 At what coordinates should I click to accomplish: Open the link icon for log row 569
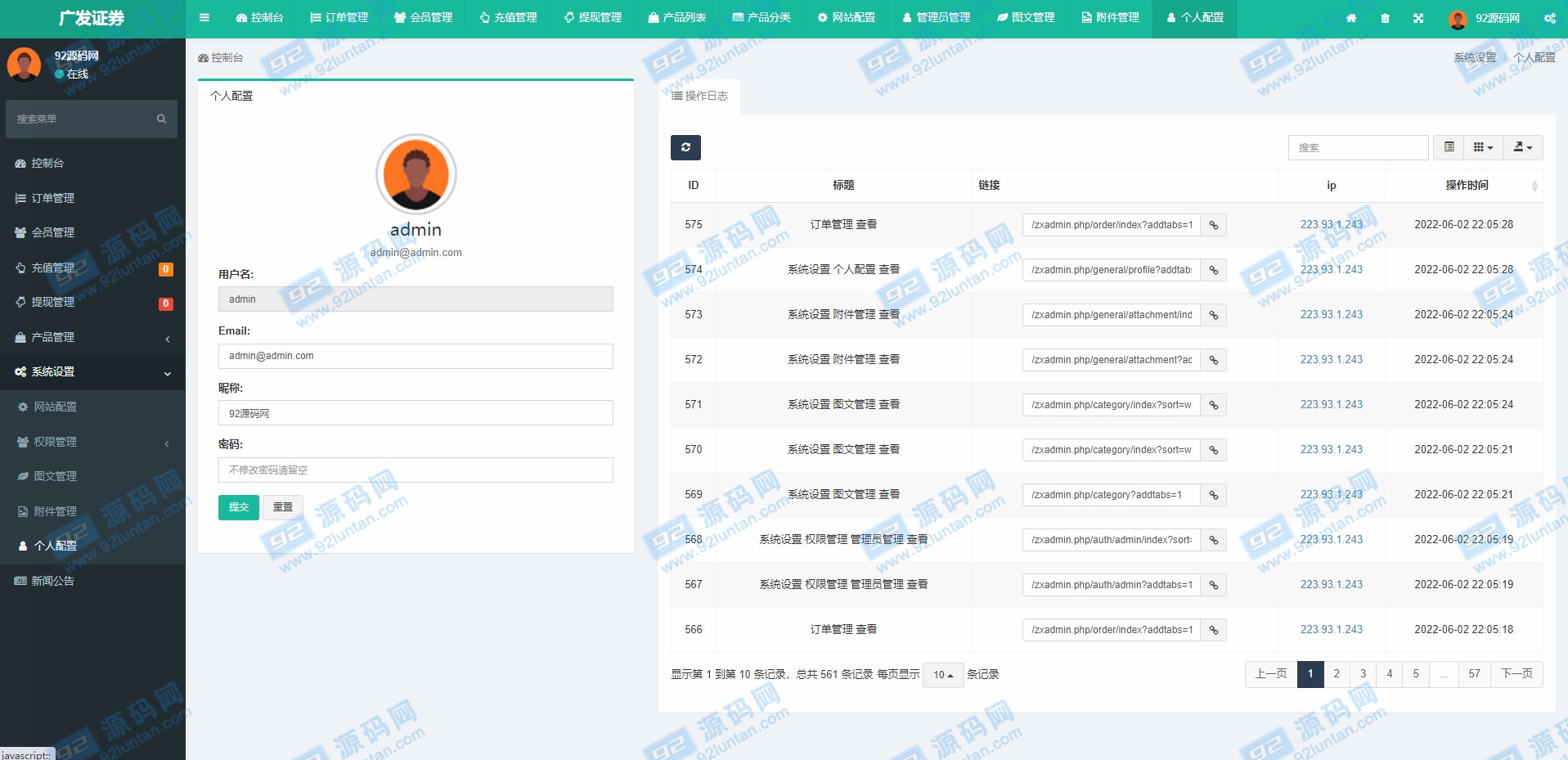(1214, 495)
